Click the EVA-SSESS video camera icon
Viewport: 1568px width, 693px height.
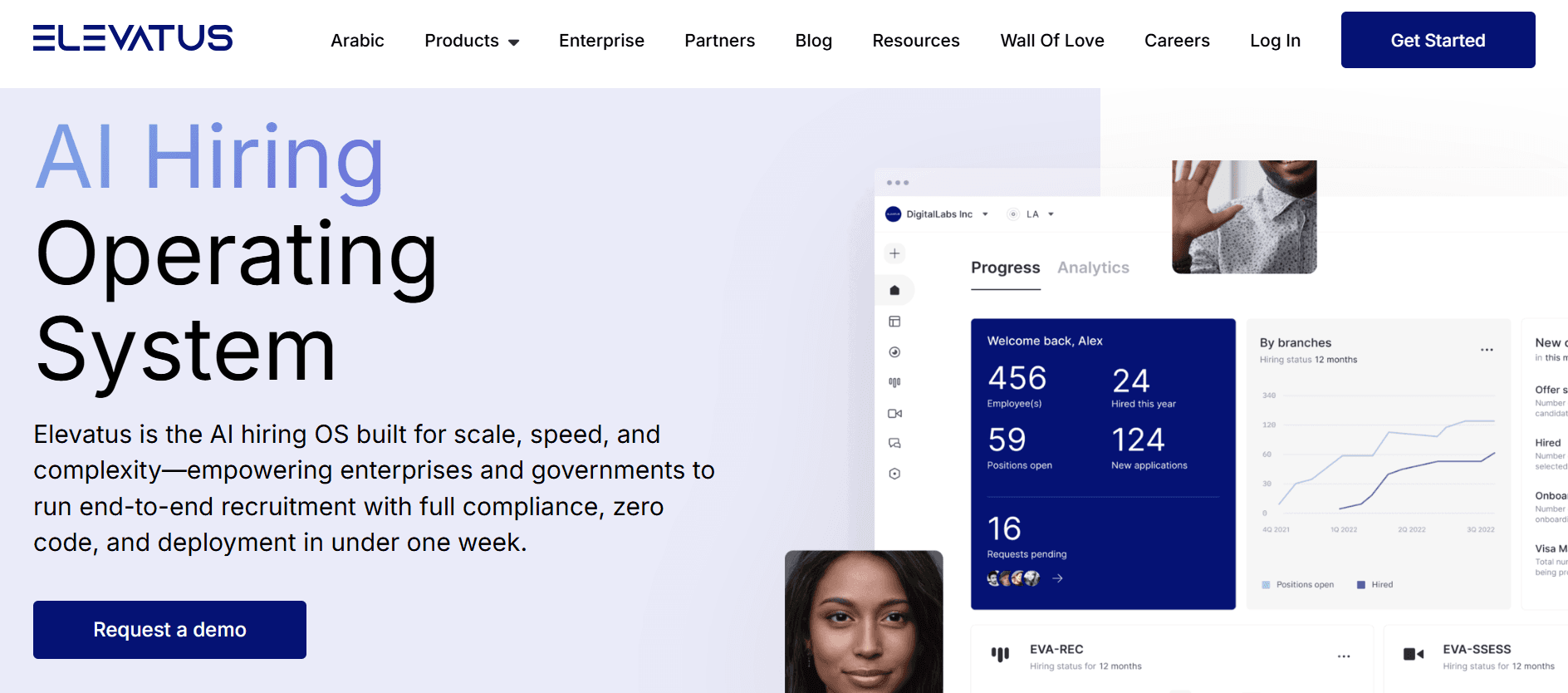click(x=1414, y=654)
